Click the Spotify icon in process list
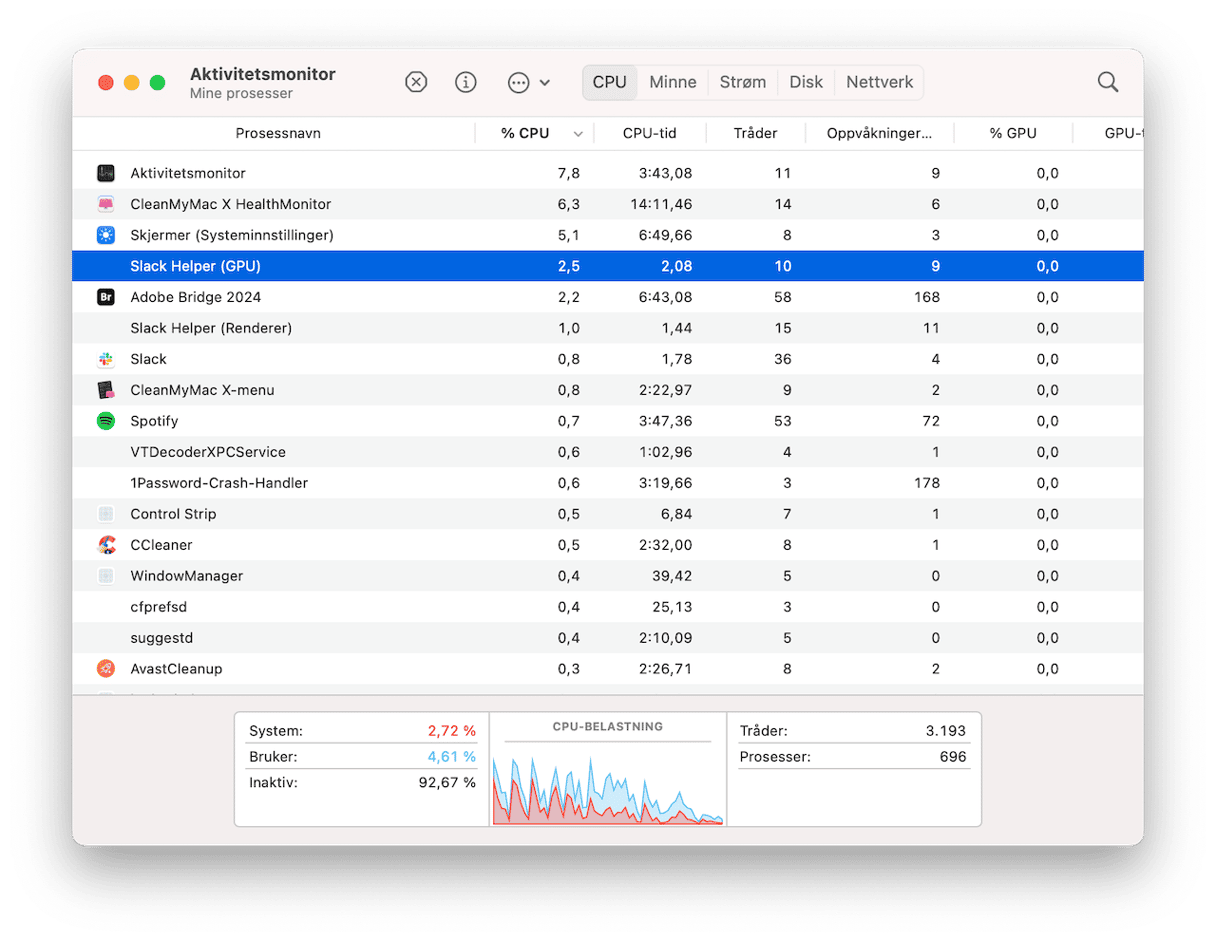The width and height of the screenshot is (1216, 941). pyautogui.click(x=106, y=421)
